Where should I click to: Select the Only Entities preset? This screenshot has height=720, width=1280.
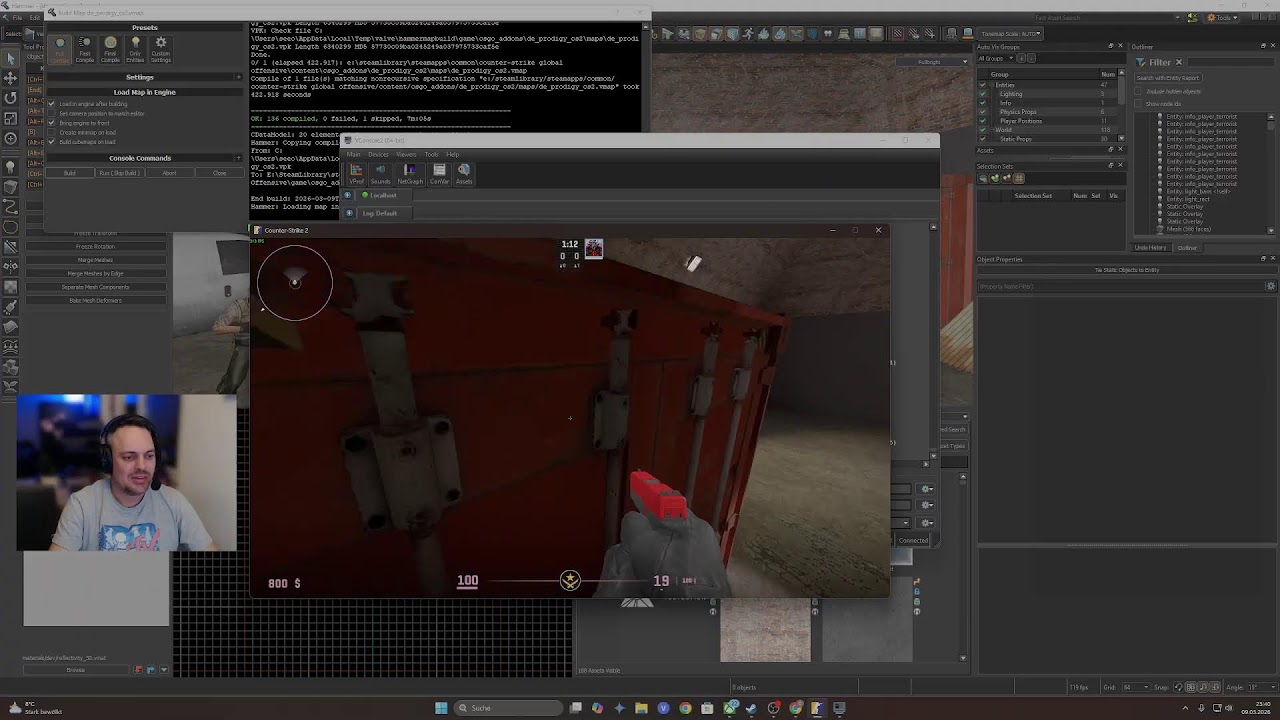tap(135, 49)
